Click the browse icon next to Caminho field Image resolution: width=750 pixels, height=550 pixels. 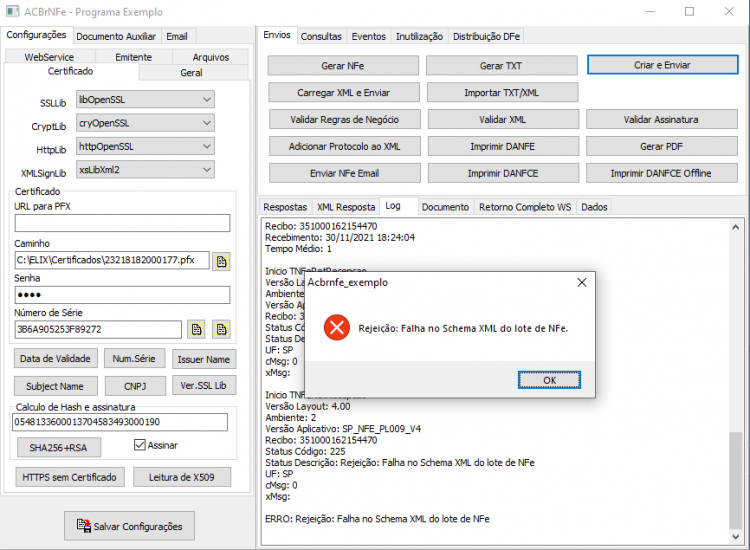click(221, 261)
